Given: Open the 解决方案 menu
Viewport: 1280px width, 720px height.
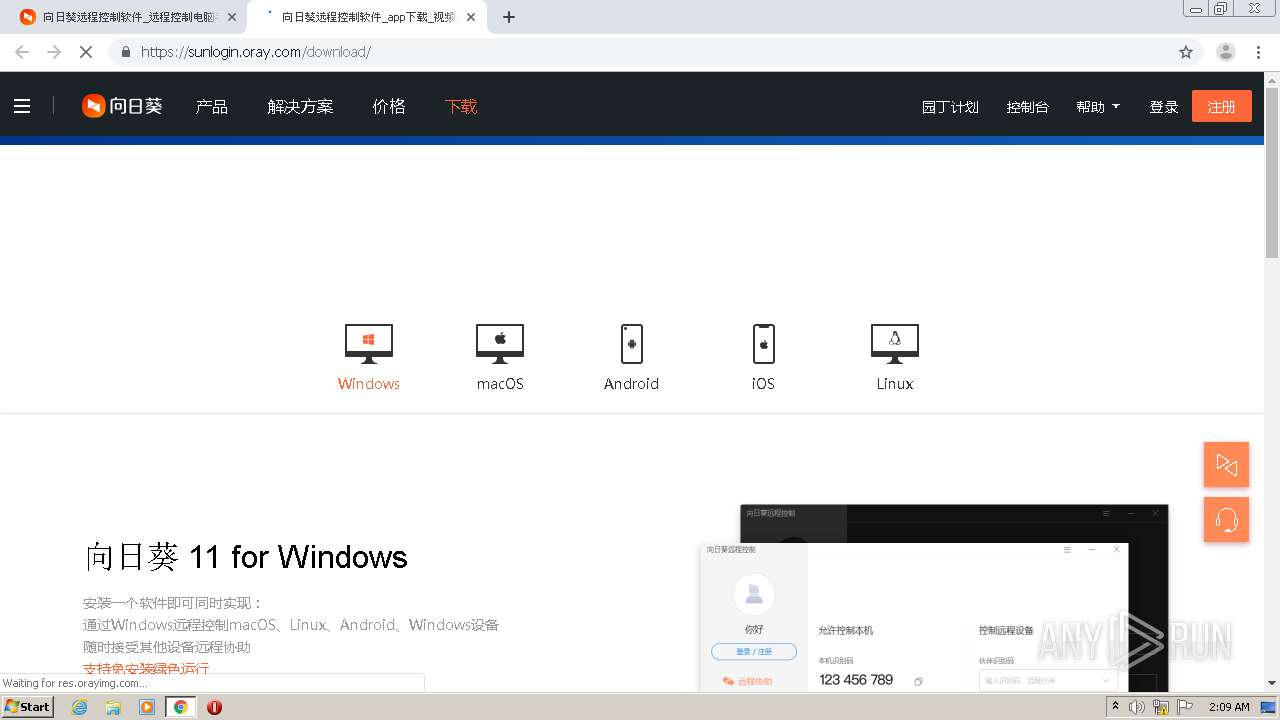Looking at the screenshot, I should tap(300, 106).
